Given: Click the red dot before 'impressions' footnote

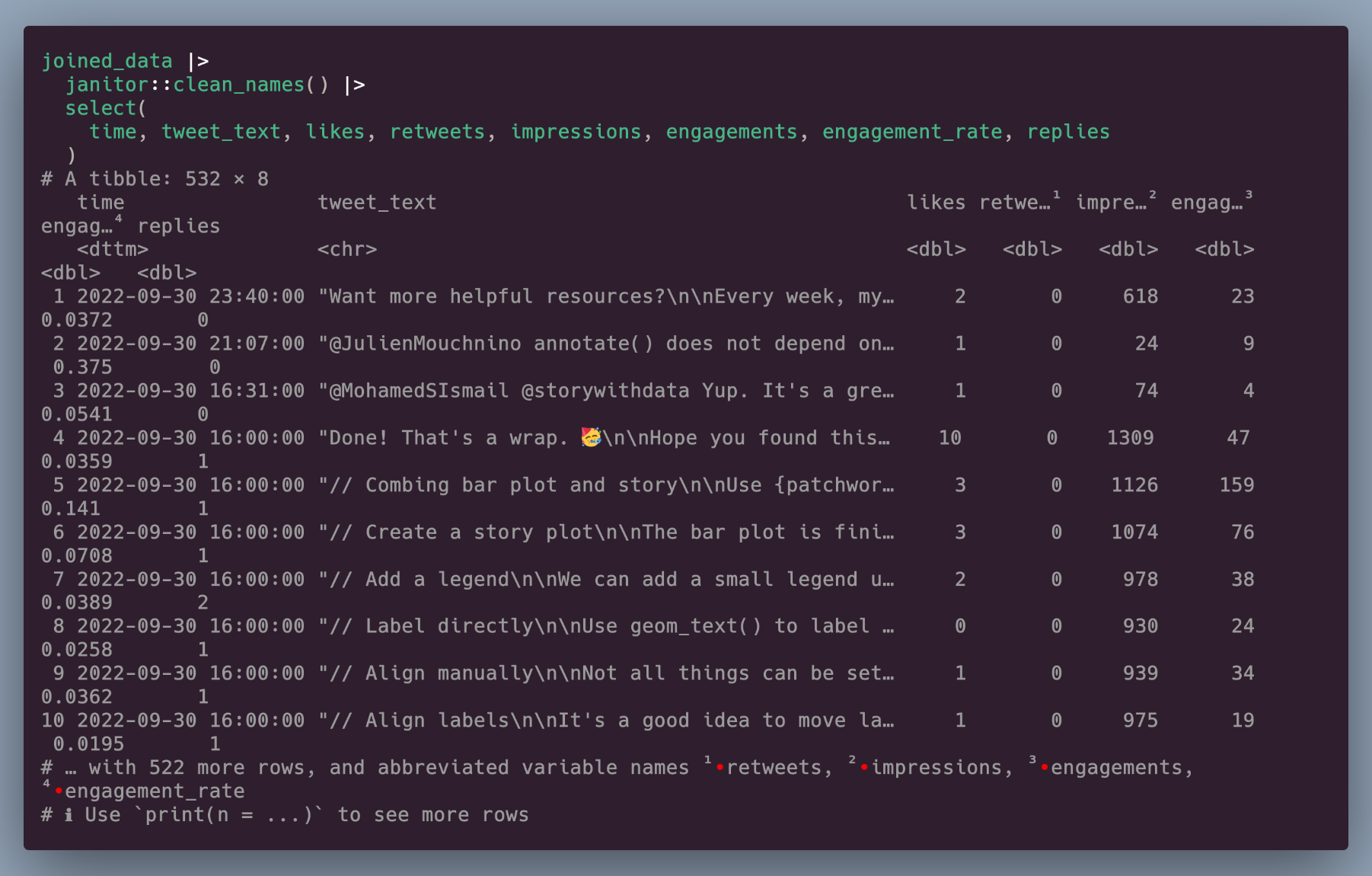Looking at the screenshot, I should tap(864, 767).
